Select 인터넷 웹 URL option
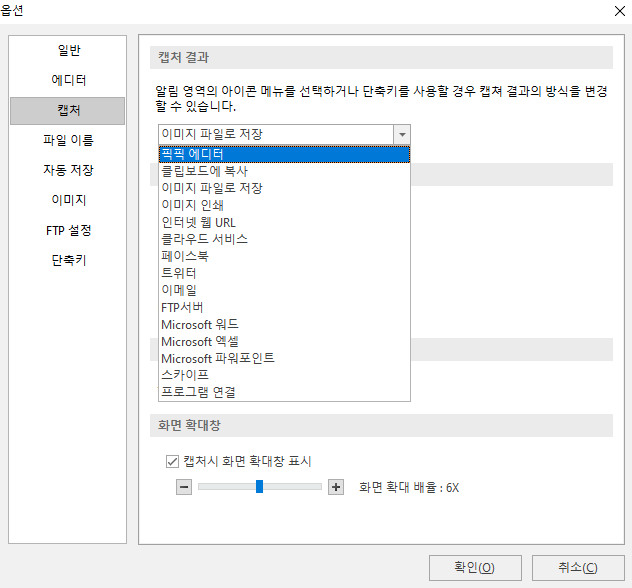 coord(285,222)
